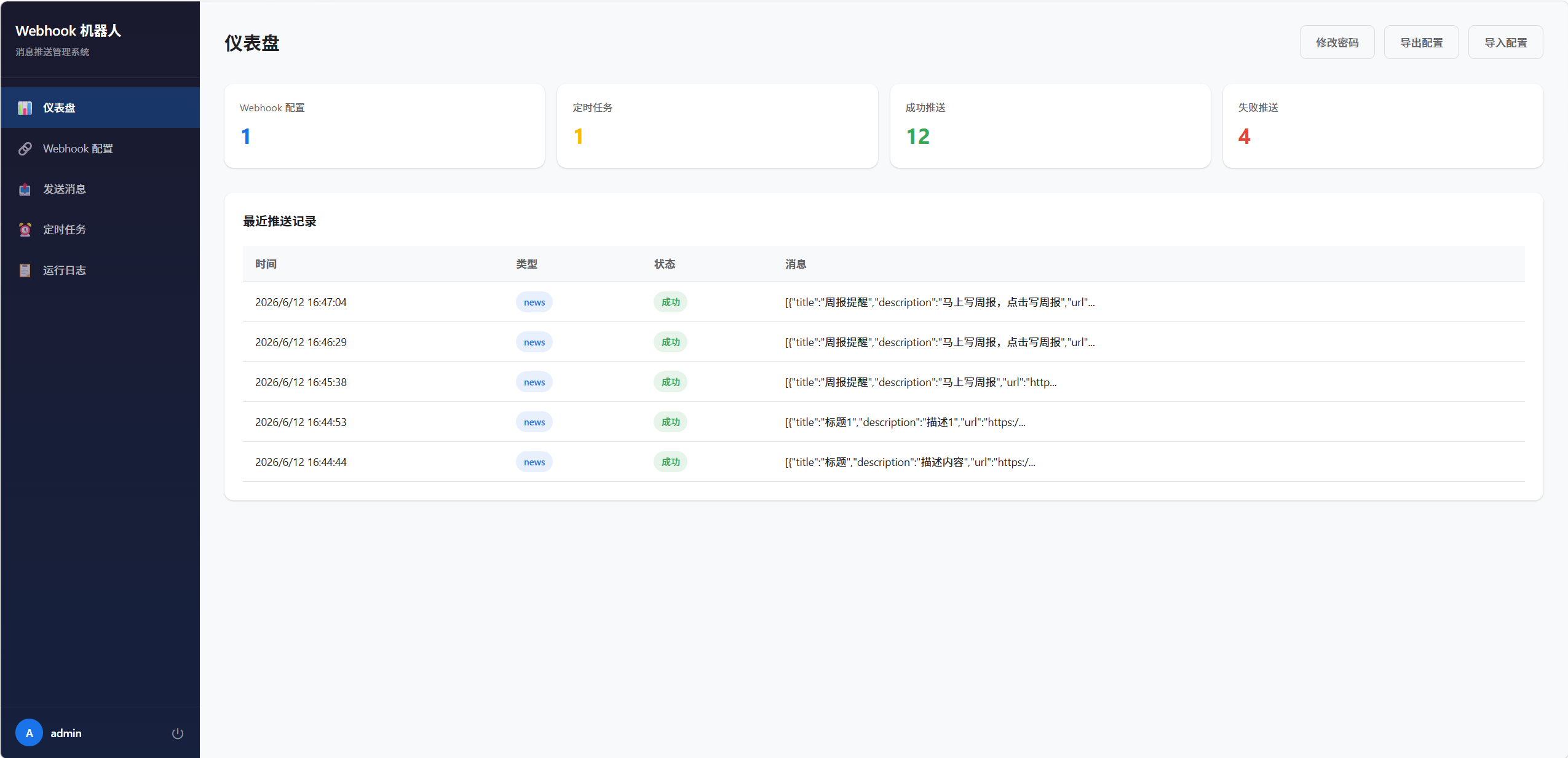The image size is (1568, 758).
Task: Click the timestamp 2026/6/12 16:46:29
Action: pos(301,342)
